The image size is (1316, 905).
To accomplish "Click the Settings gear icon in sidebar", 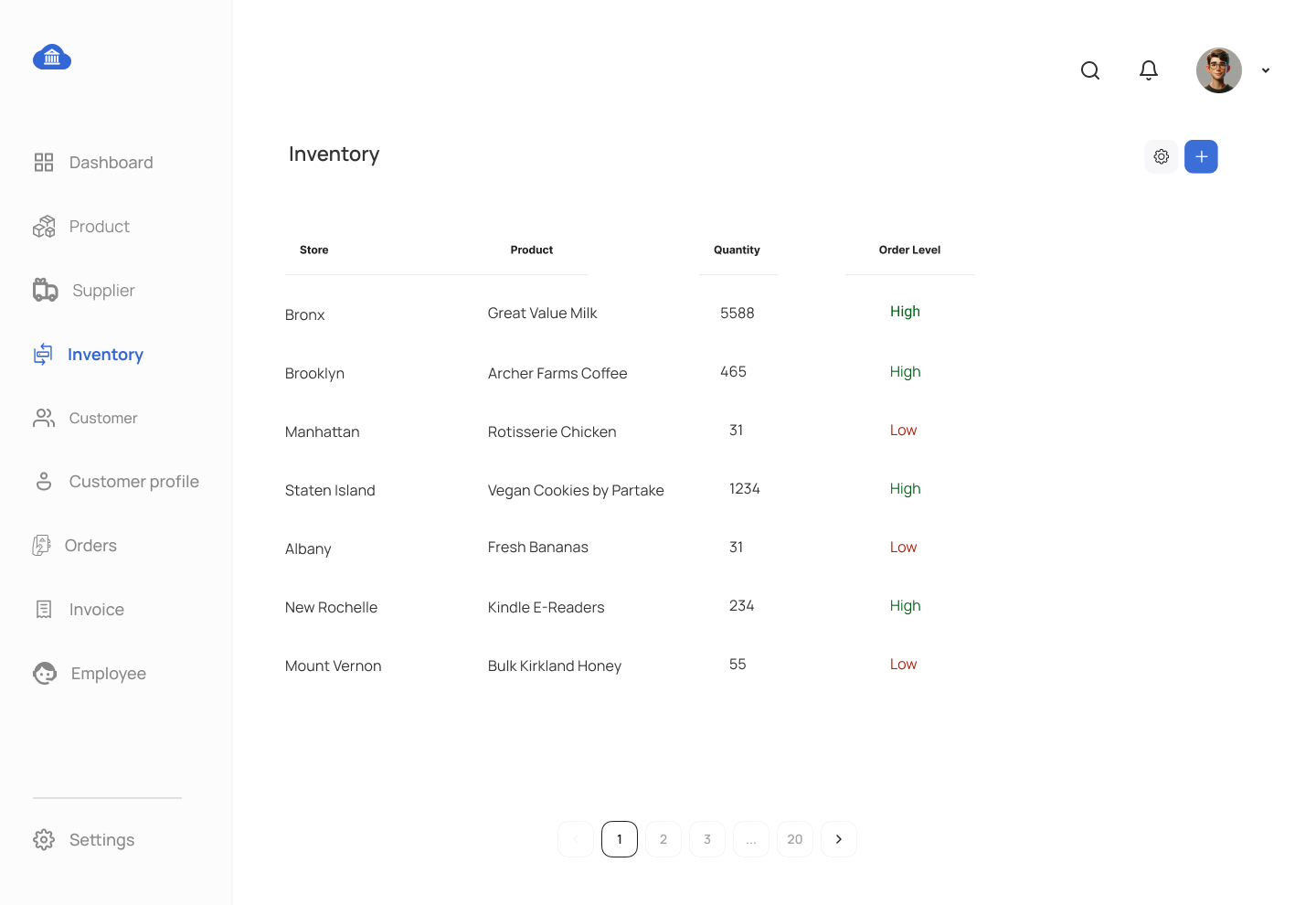I will click(x=44, y=840).
